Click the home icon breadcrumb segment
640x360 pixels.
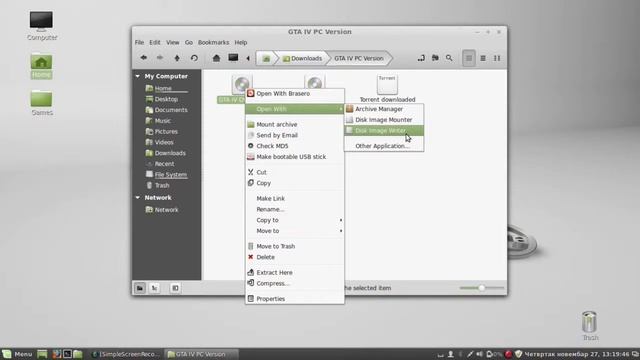click(x=266, y=58)
